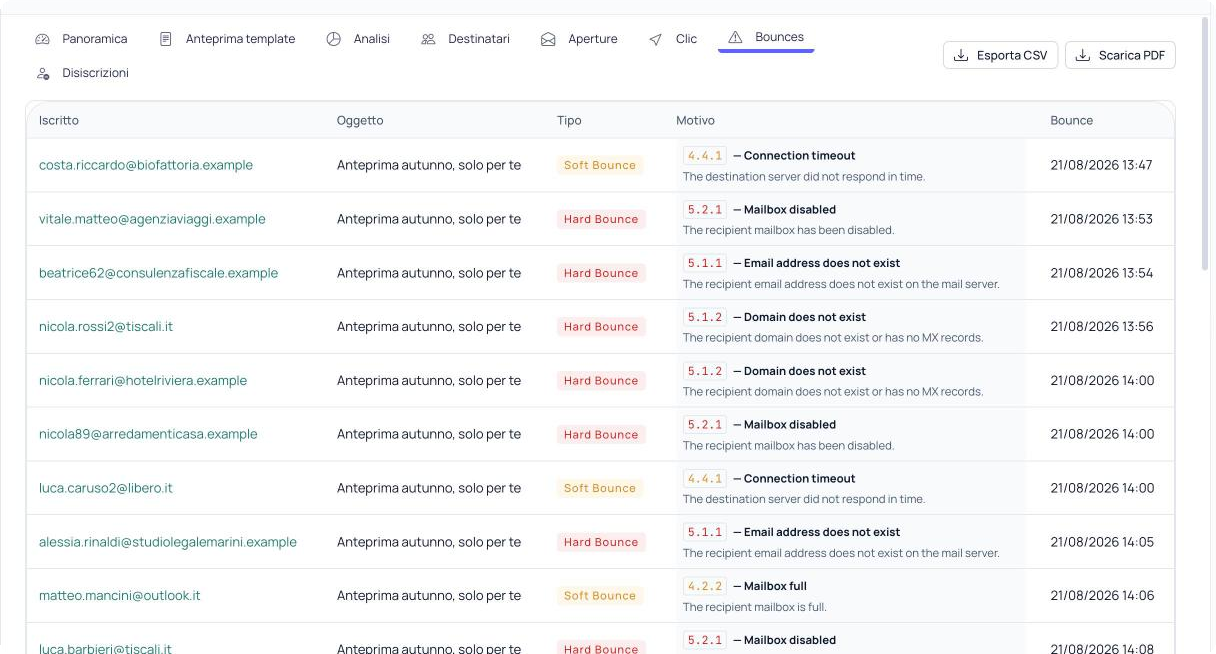Click the Oggetto column header
This screenshot has width=1216, height=654.
point(360,120)
